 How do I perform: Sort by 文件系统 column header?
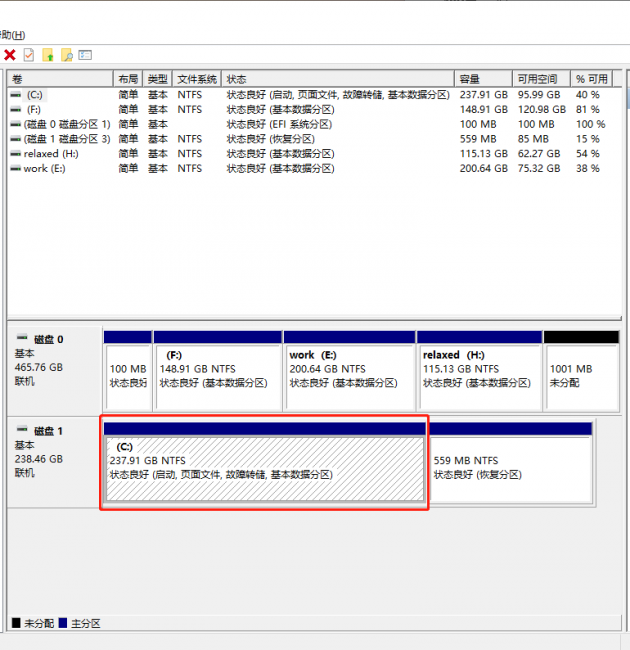click(197, 79)
